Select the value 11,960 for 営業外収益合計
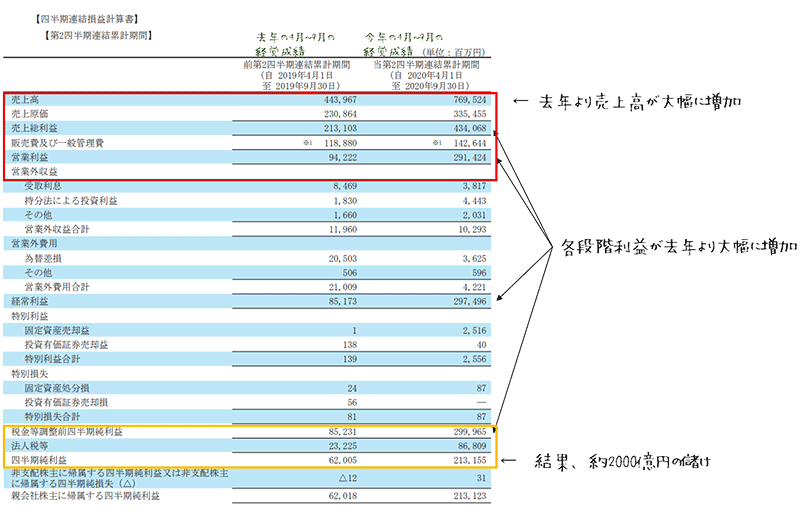 click(x=343, y=229)
